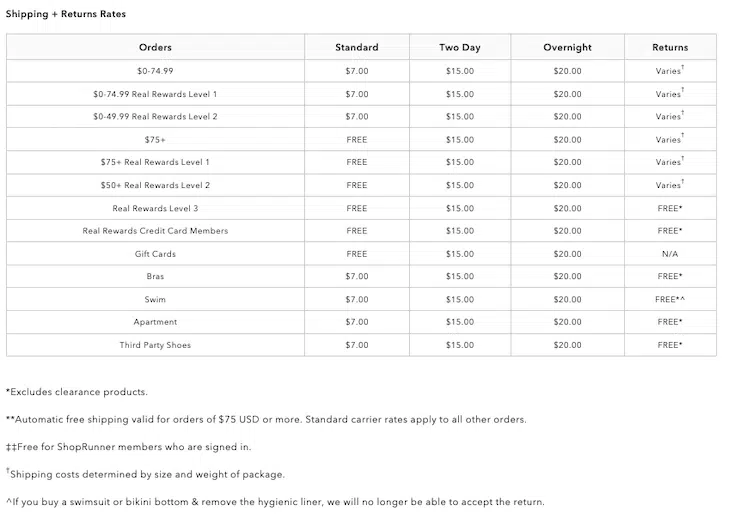Viewport: 740px width, 524px height.
Task: Click the Swim row label
Action: point(155,299)
